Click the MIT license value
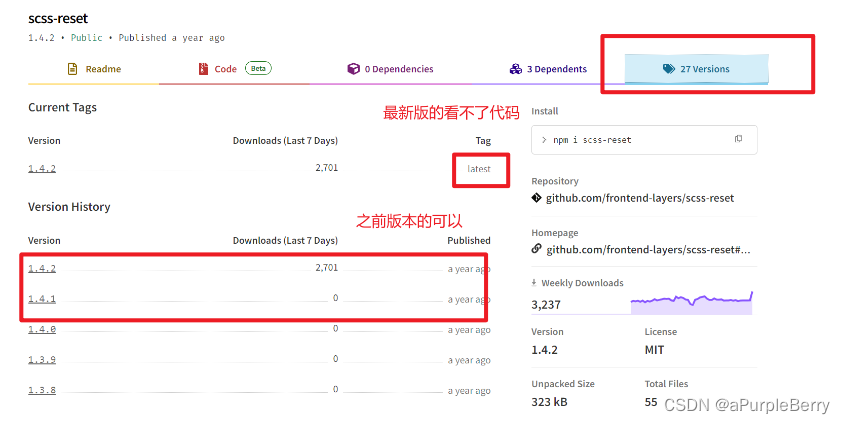The height and width of the screenshot is (424, 845). point(654,350)
